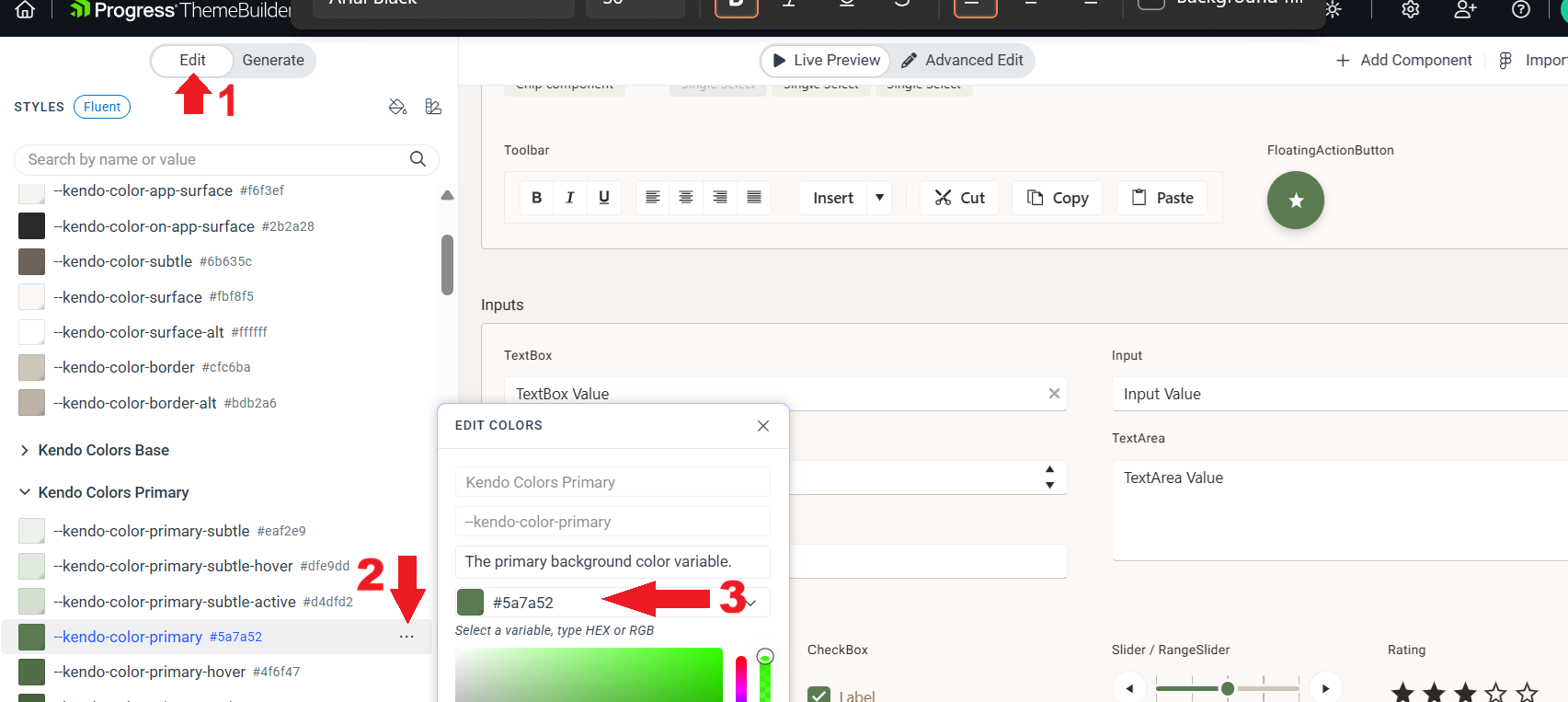This screenshot has height=702, width=1568.
Task: Switch to the Edit tab
Action: pos(192,60)
